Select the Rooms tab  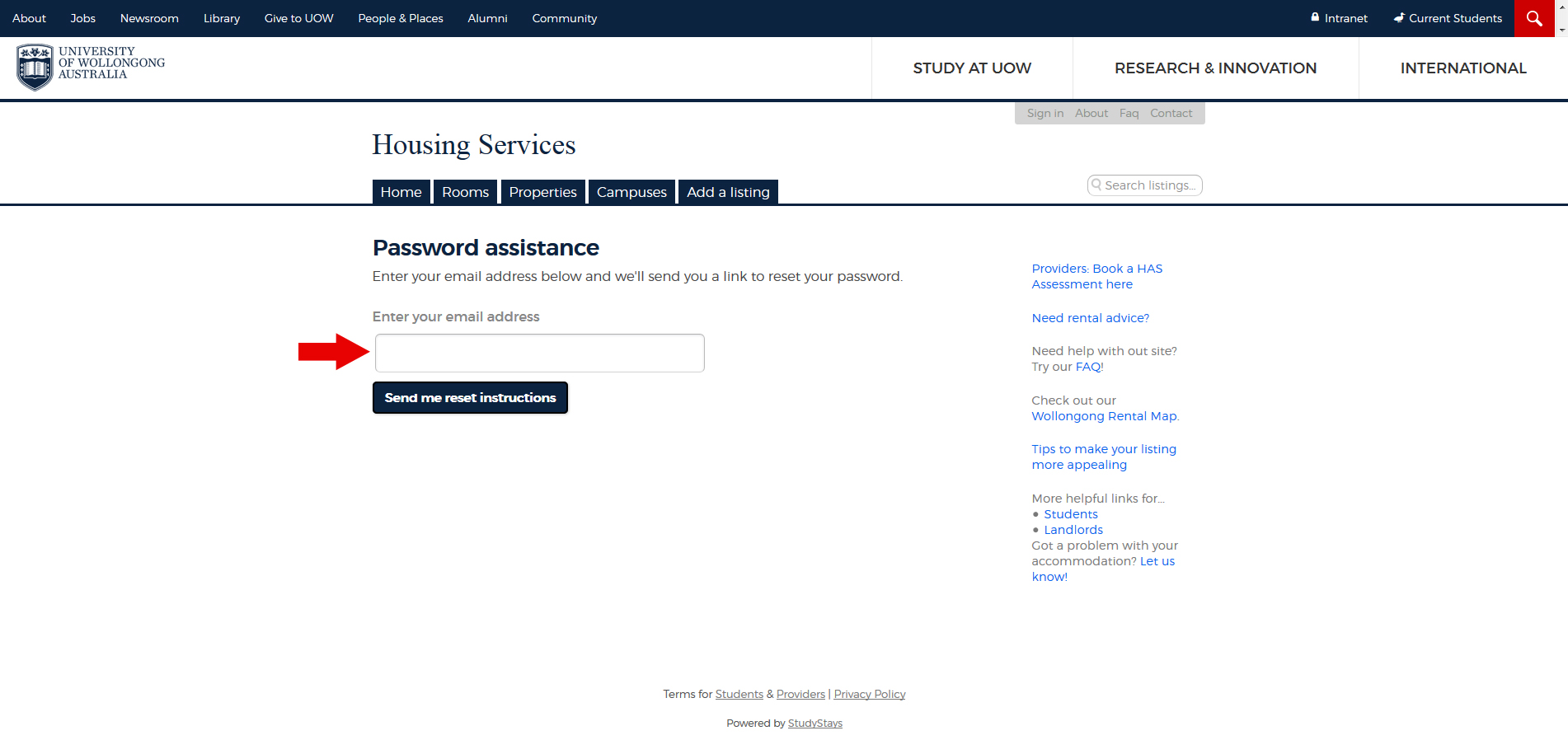(x=465, y=192)
